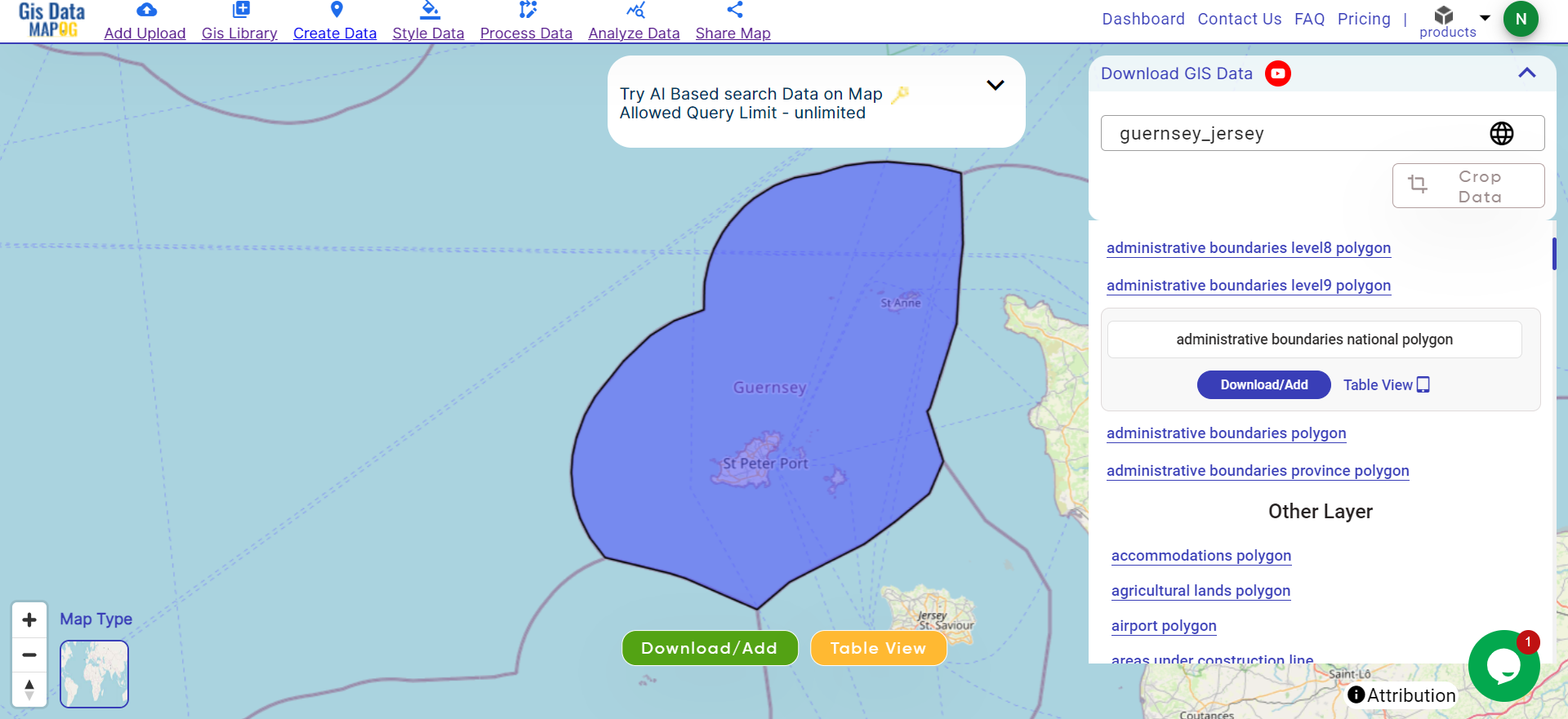The image size is (1568, 719).
Task: Click the Gis Library icon
Action: pos(241,10)
